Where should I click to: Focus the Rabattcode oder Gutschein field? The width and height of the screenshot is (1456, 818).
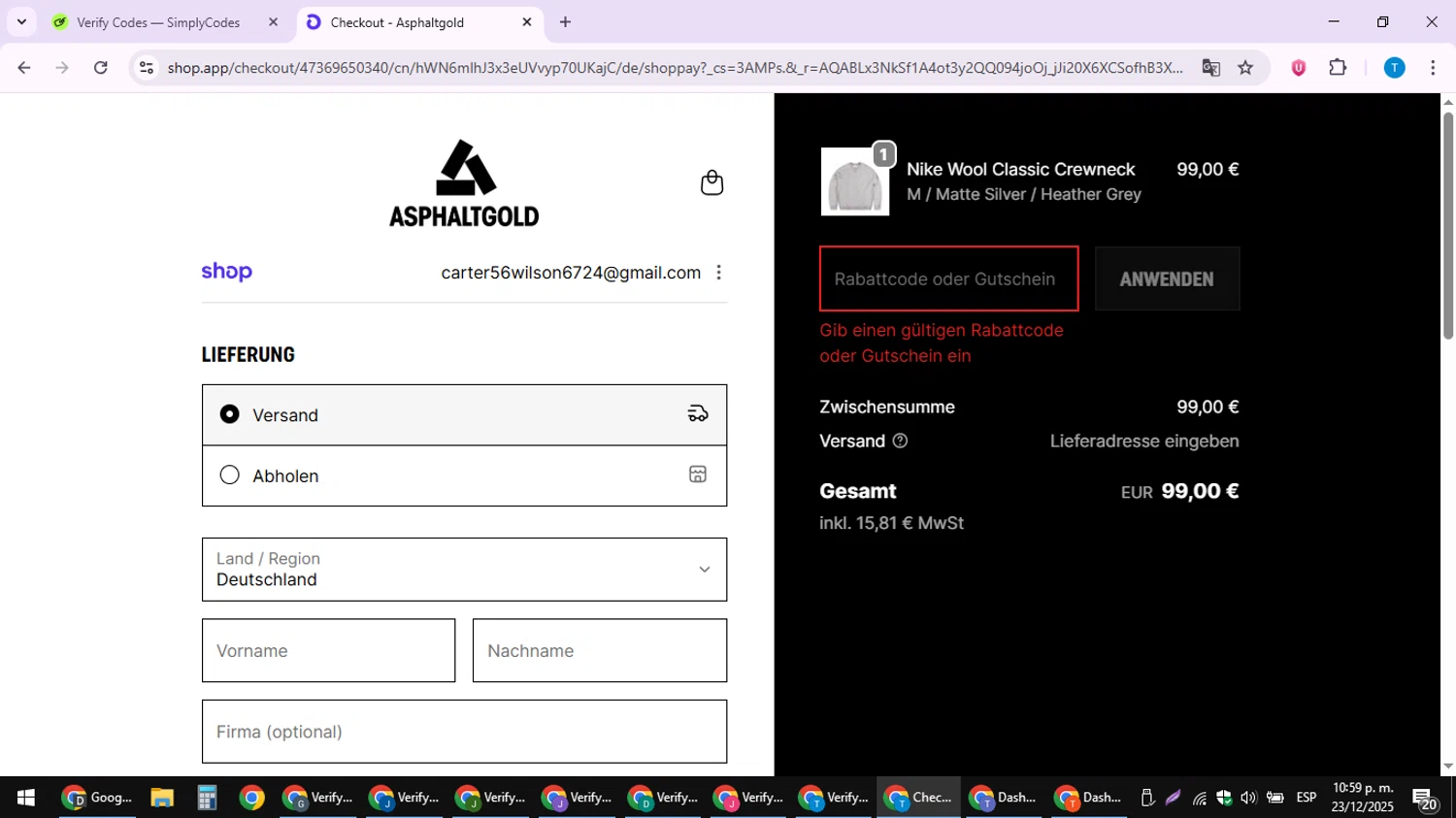[948, 278]
